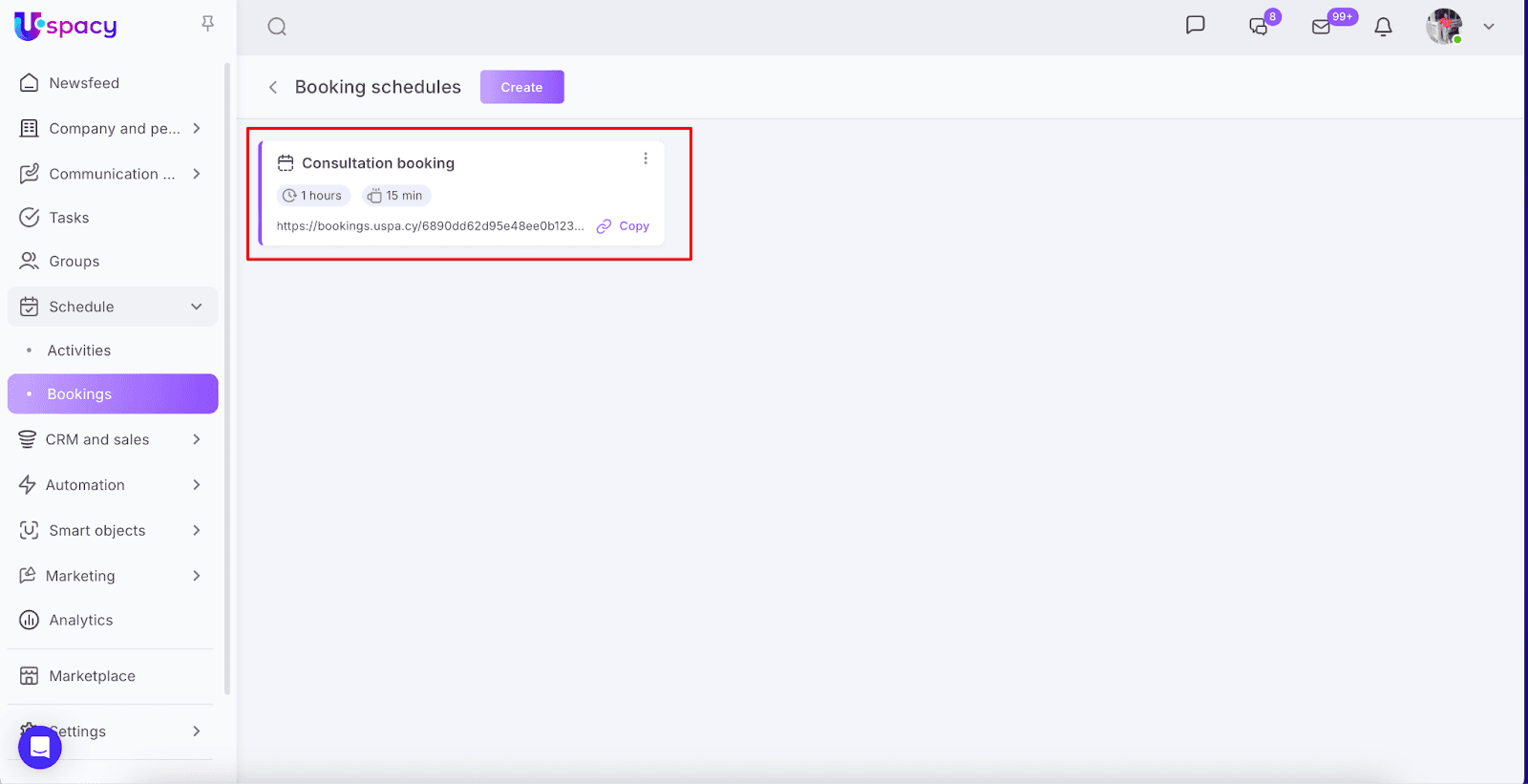Open the Newsfeed page
Screen dimensions: 1528x784
[x=84, y=83]
